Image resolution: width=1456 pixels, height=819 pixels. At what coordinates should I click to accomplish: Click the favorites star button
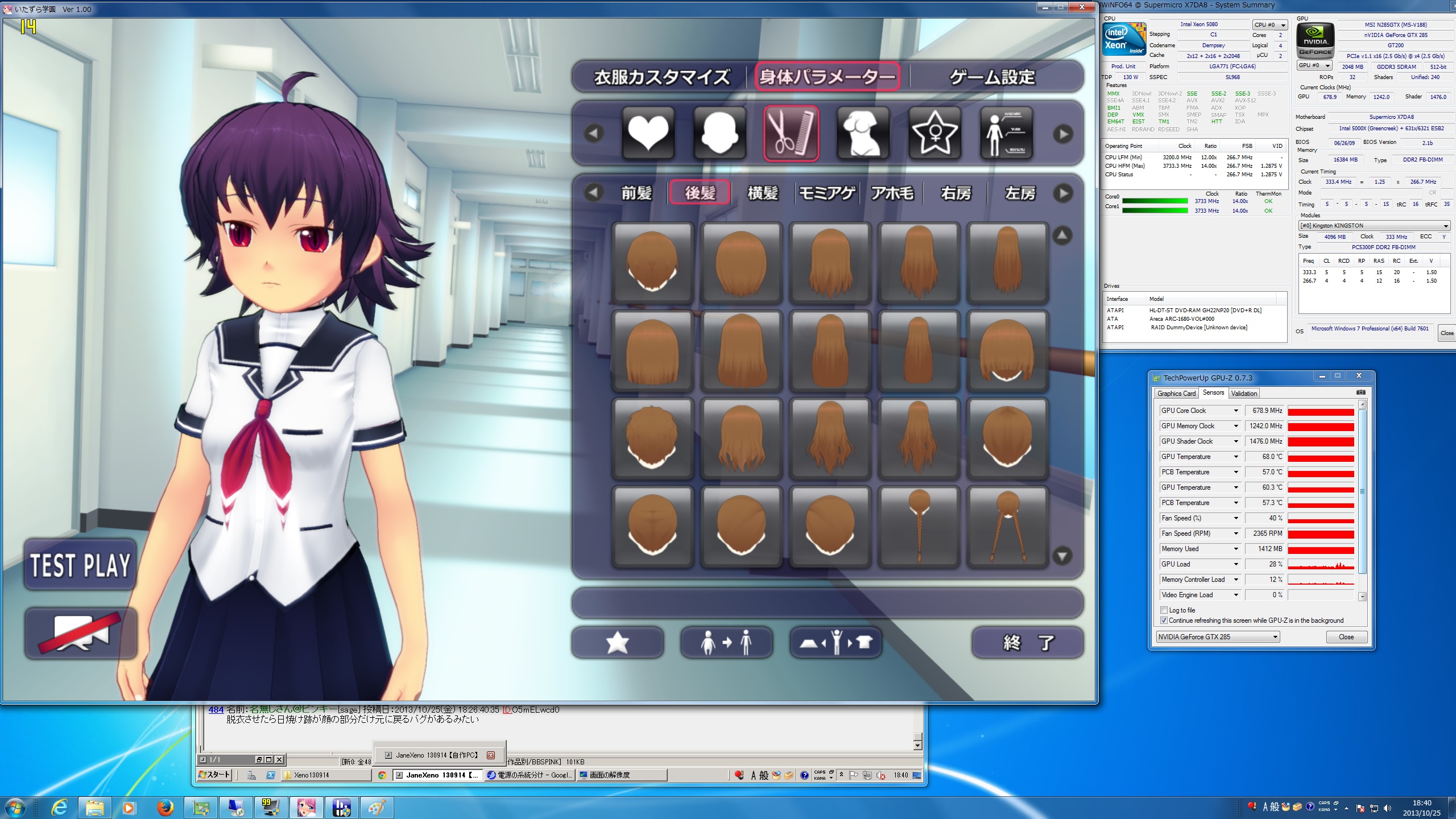(617, 643)
